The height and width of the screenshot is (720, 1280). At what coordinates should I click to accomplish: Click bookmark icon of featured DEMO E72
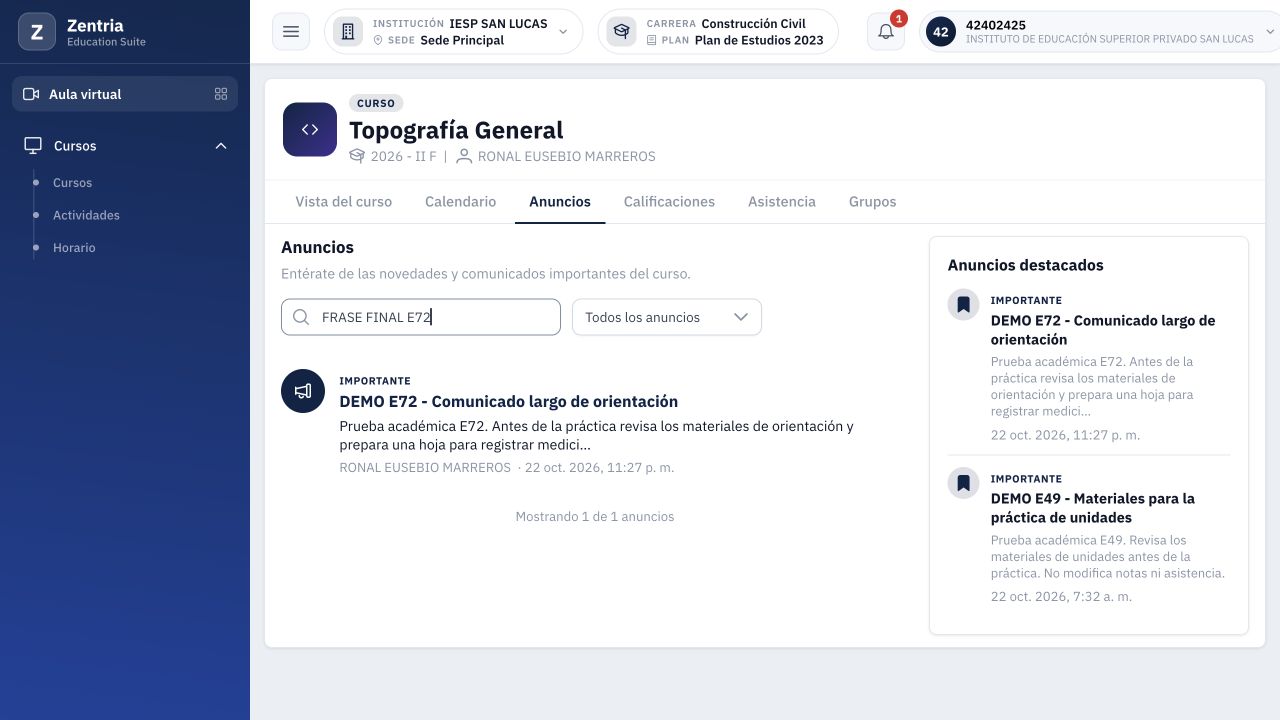[963, 304]
